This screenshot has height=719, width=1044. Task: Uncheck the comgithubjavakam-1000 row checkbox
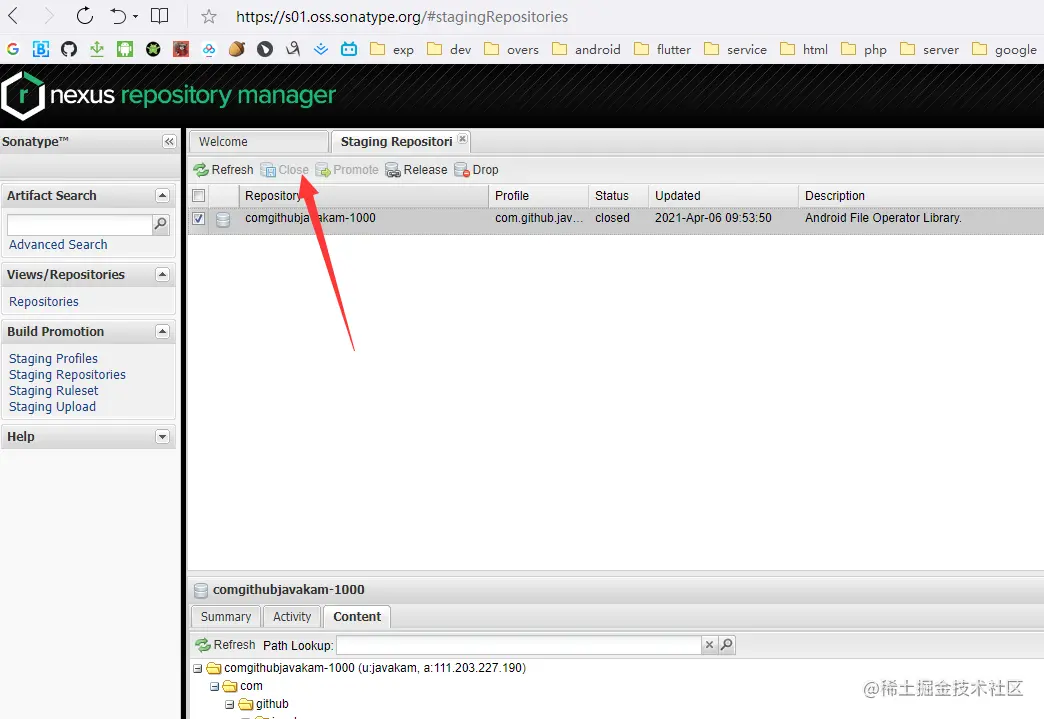(x=198, y=218)
